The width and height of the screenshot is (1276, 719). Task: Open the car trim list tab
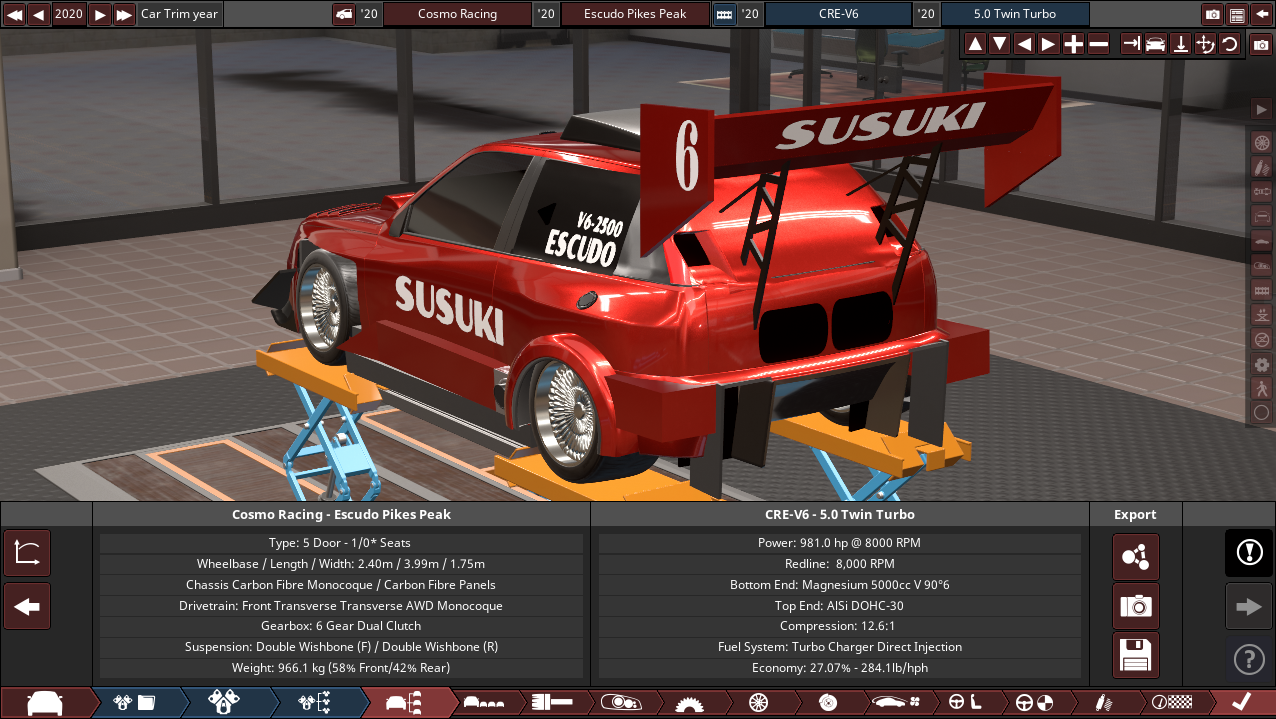pos(405,703)
